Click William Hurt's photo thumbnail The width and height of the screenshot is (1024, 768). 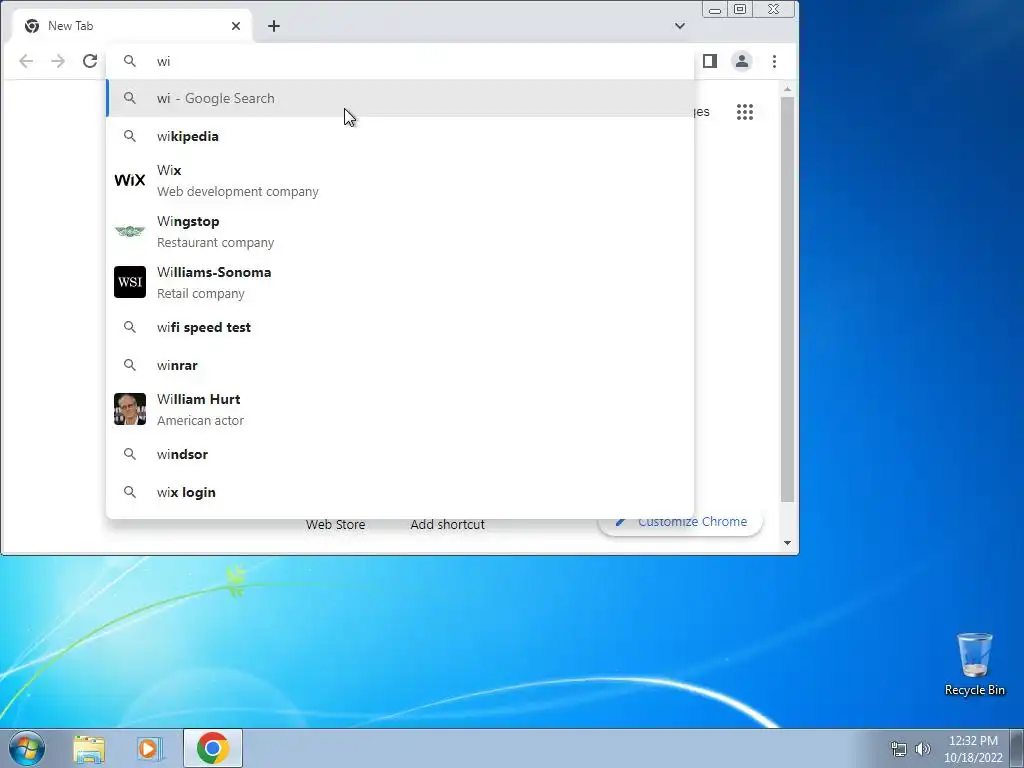130,409
